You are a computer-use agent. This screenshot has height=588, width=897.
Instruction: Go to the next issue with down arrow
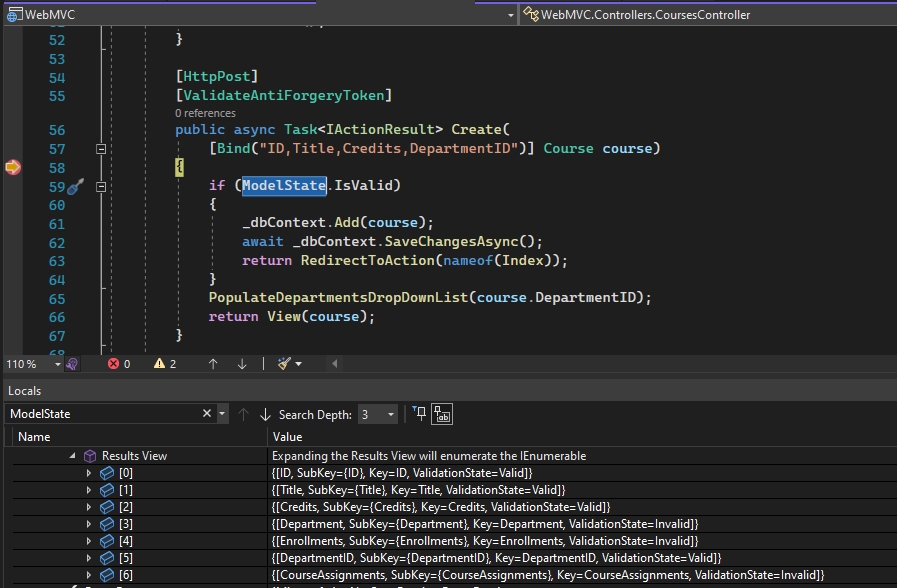pos(242,364)
